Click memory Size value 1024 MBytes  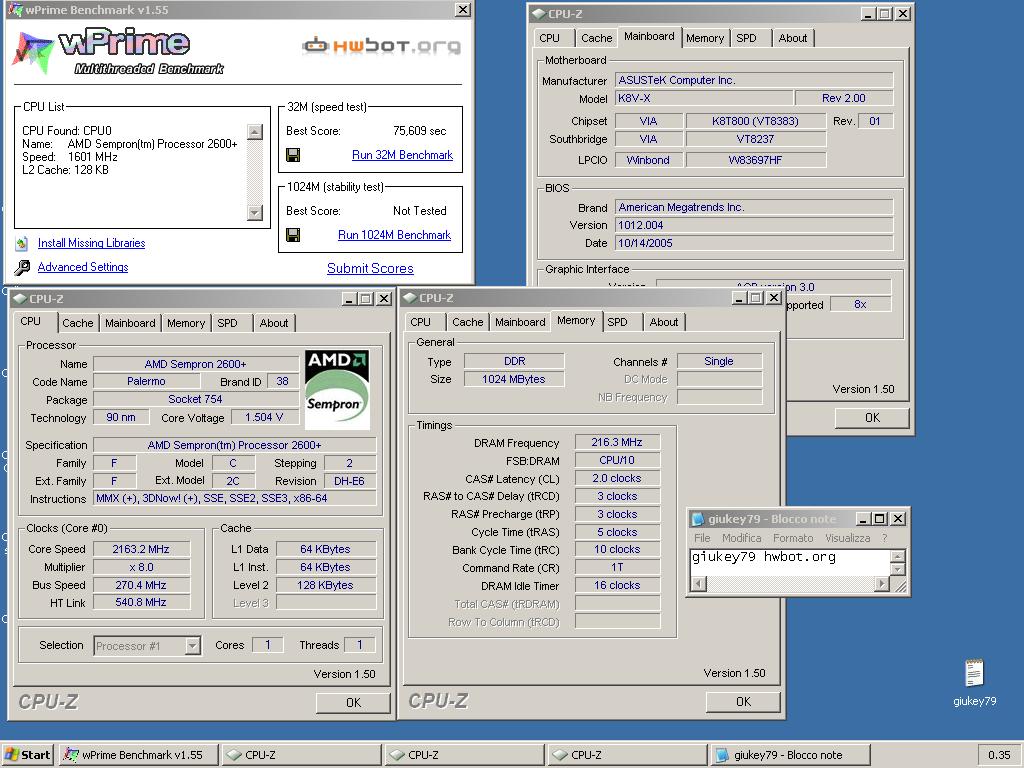point(514,379)
